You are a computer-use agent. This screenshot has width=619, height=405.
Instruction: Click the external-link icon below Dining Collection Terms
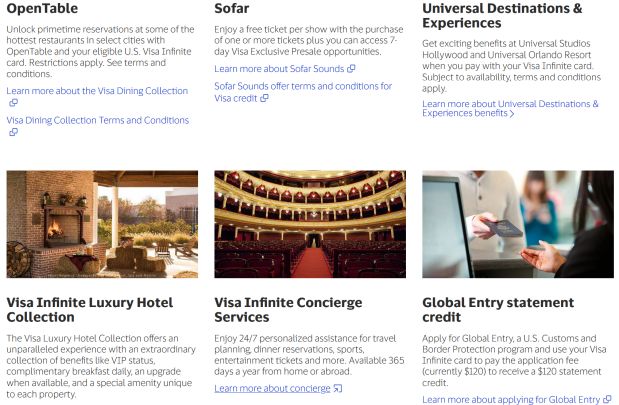[x=13, y=132]
